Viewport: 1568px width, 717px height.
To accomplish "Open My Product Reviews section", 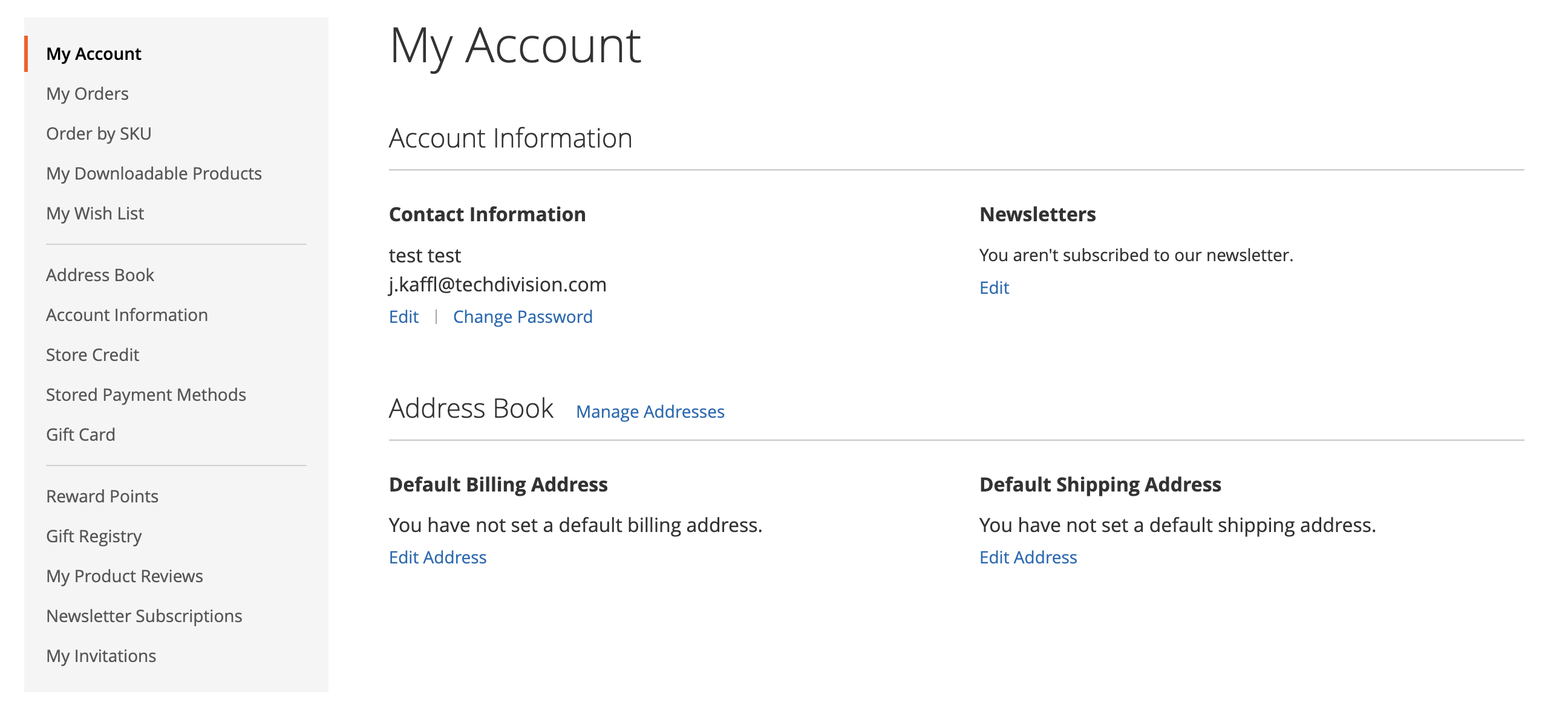I will (124, 575).
